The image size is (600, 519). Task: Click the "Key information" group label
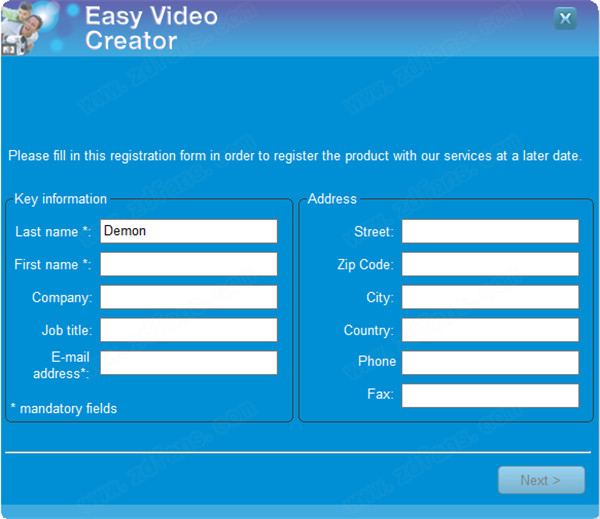pyautogui.click(x=60, y=199)
